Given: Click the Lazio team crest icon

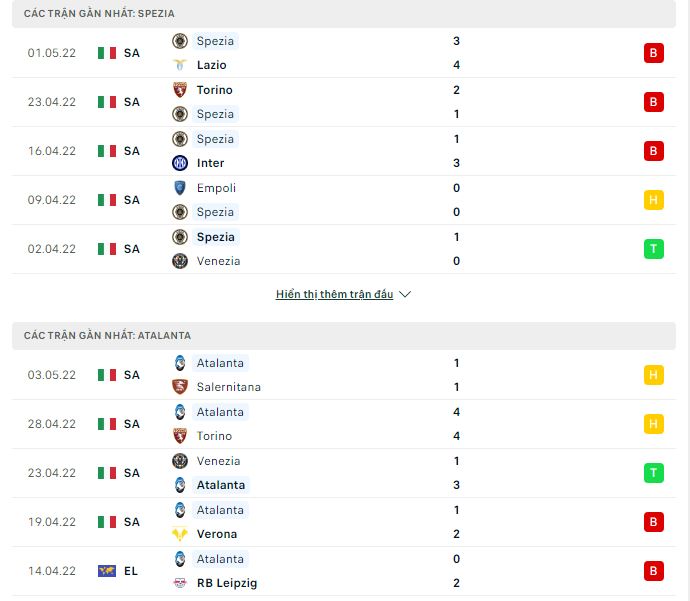Looking at the screenshot, I should (180, 65).
